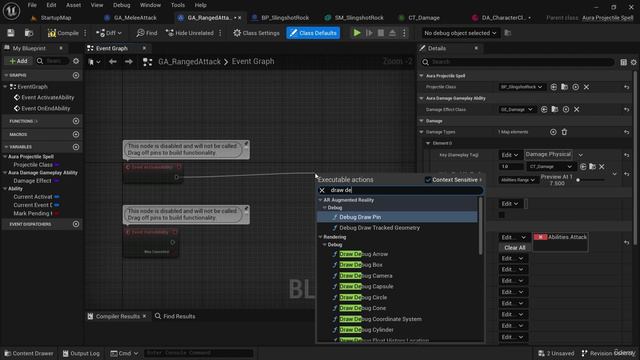Compile the blueprint
This screenshot has width=640, height=360.
[63, 33]
